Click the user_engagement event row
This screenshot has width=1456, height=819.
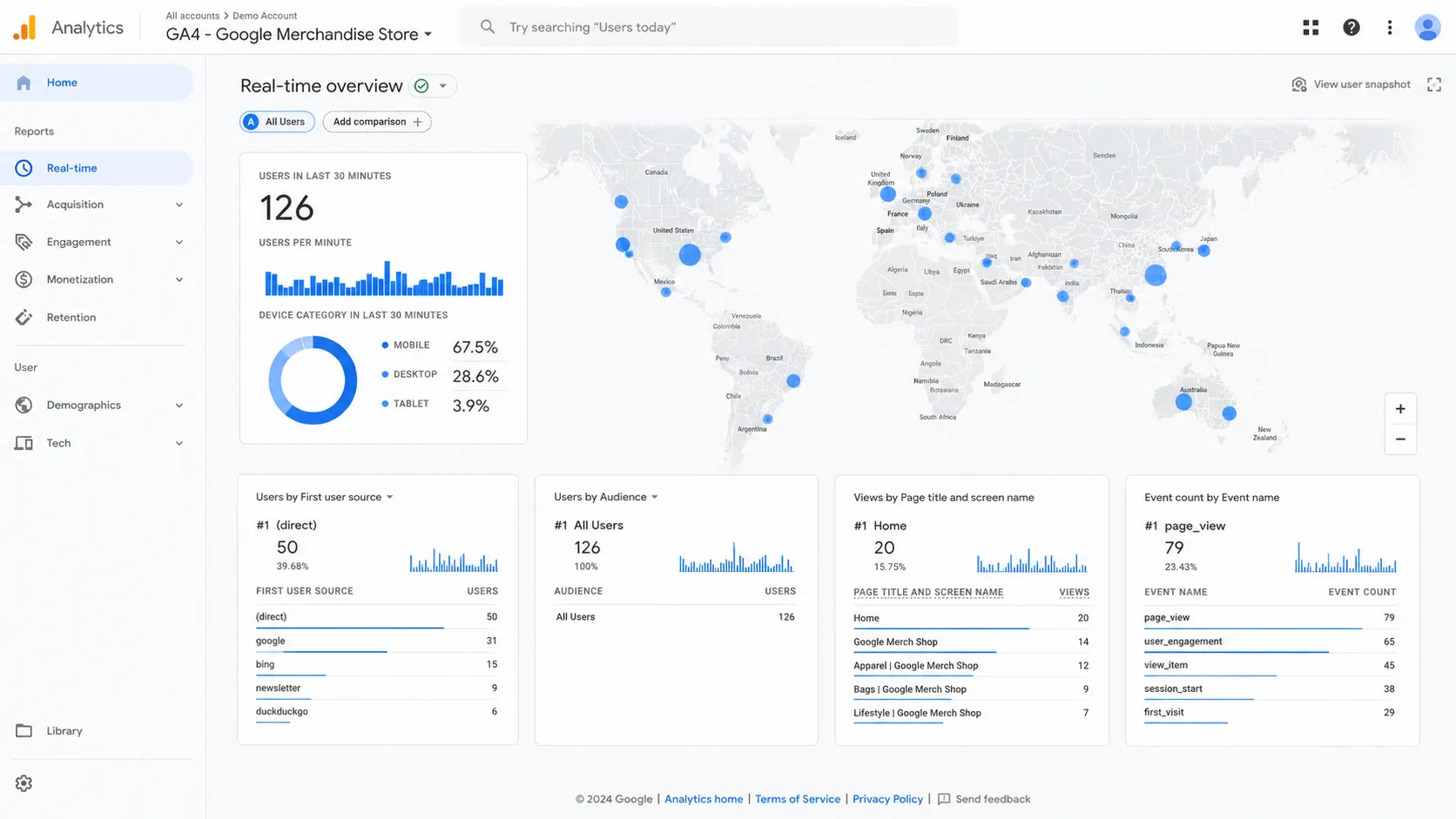pos(1270,641)
